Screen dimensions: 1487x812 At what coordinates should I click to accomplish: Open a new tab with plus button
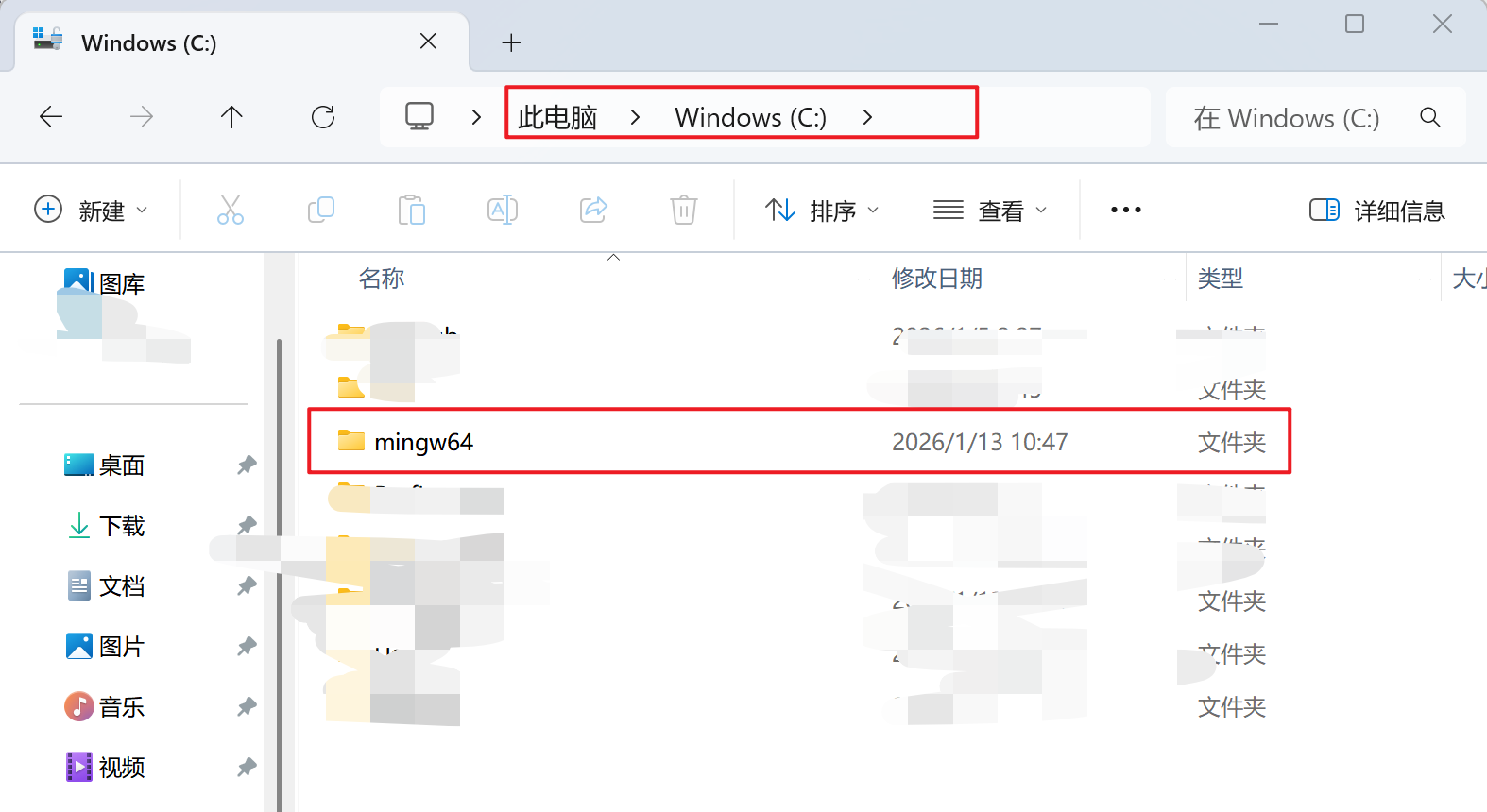[511, 42]
